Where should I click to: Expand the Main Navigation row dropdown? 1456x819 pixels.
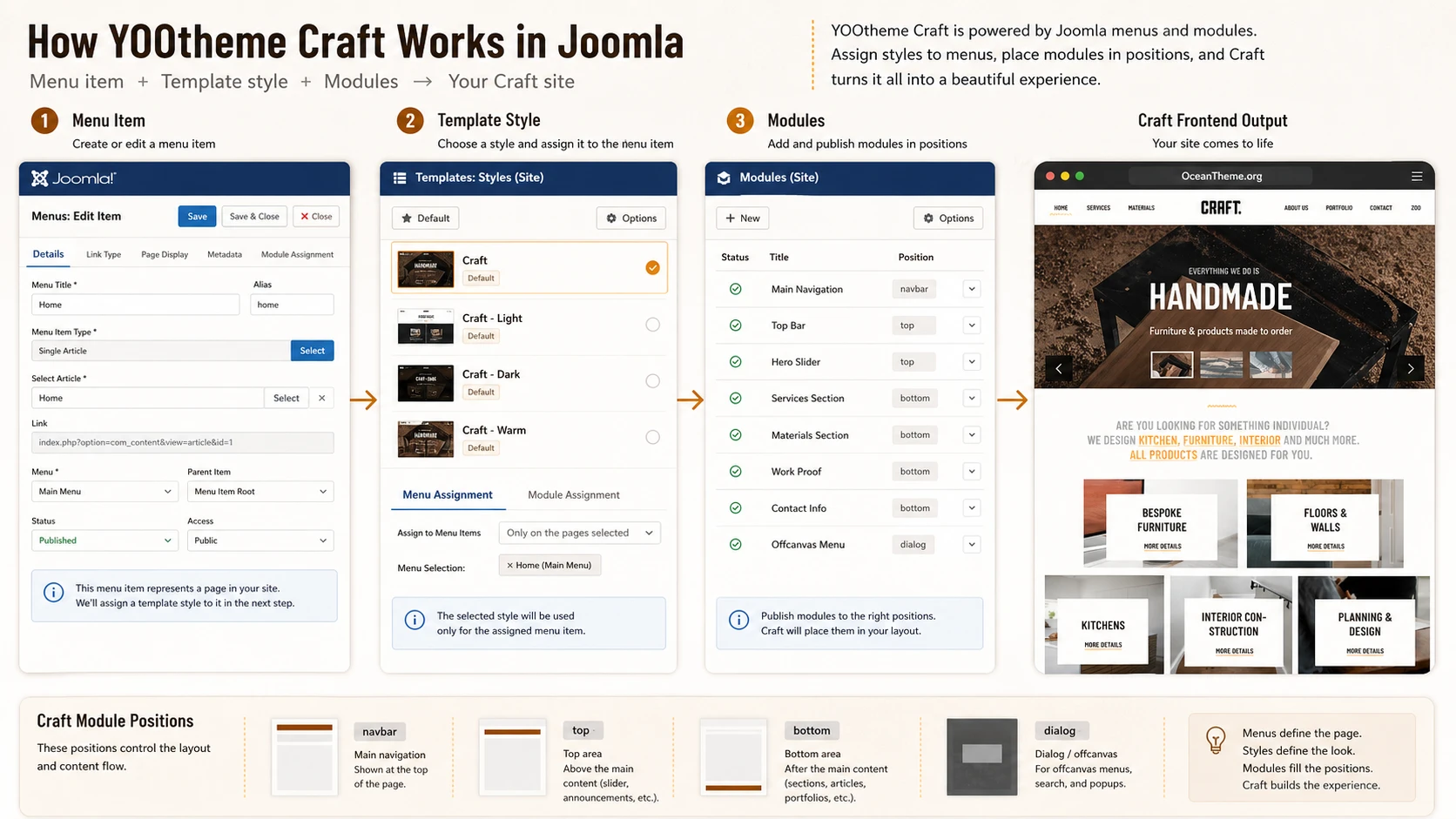[972, 289]
